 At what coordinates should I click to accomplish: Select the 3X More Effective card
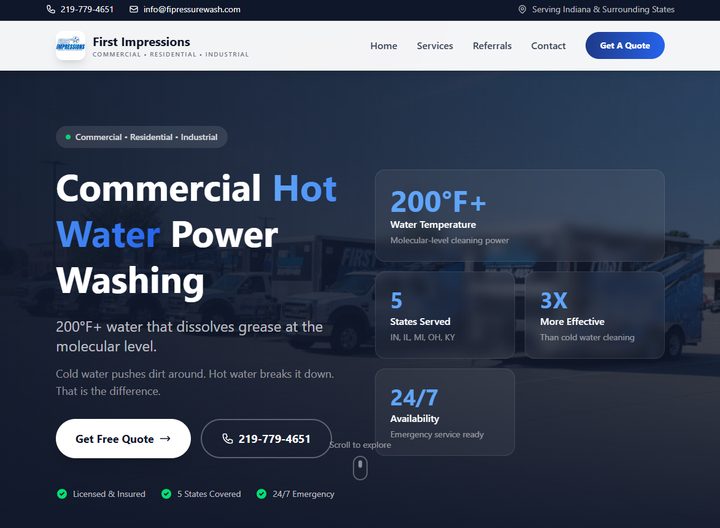pos(595,315)
